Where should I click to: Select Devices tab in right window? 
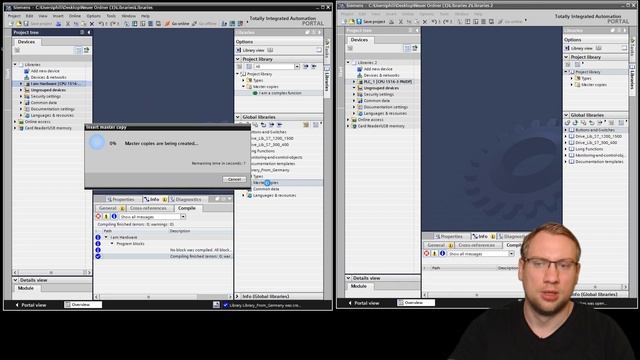(x=359, y=40)
